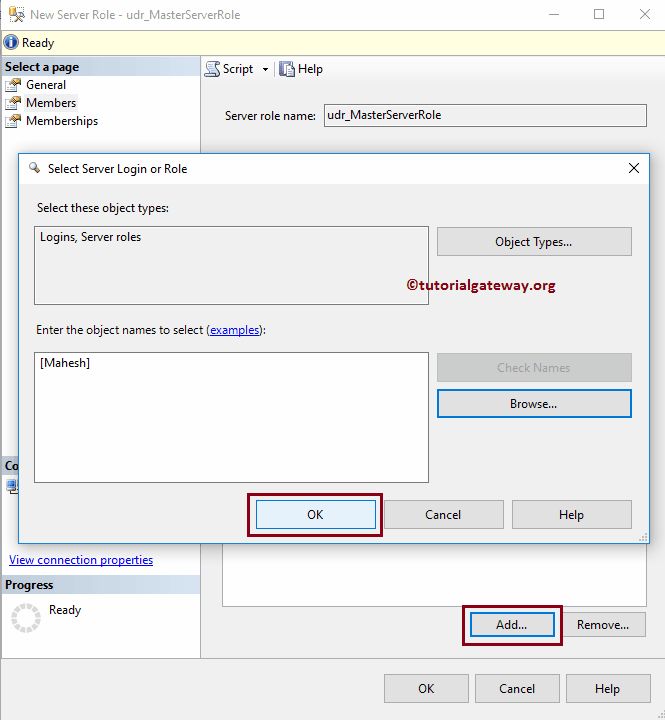Click the object names text box with [Mahesh]
This screenshot has height=720, width=665.
231,417
